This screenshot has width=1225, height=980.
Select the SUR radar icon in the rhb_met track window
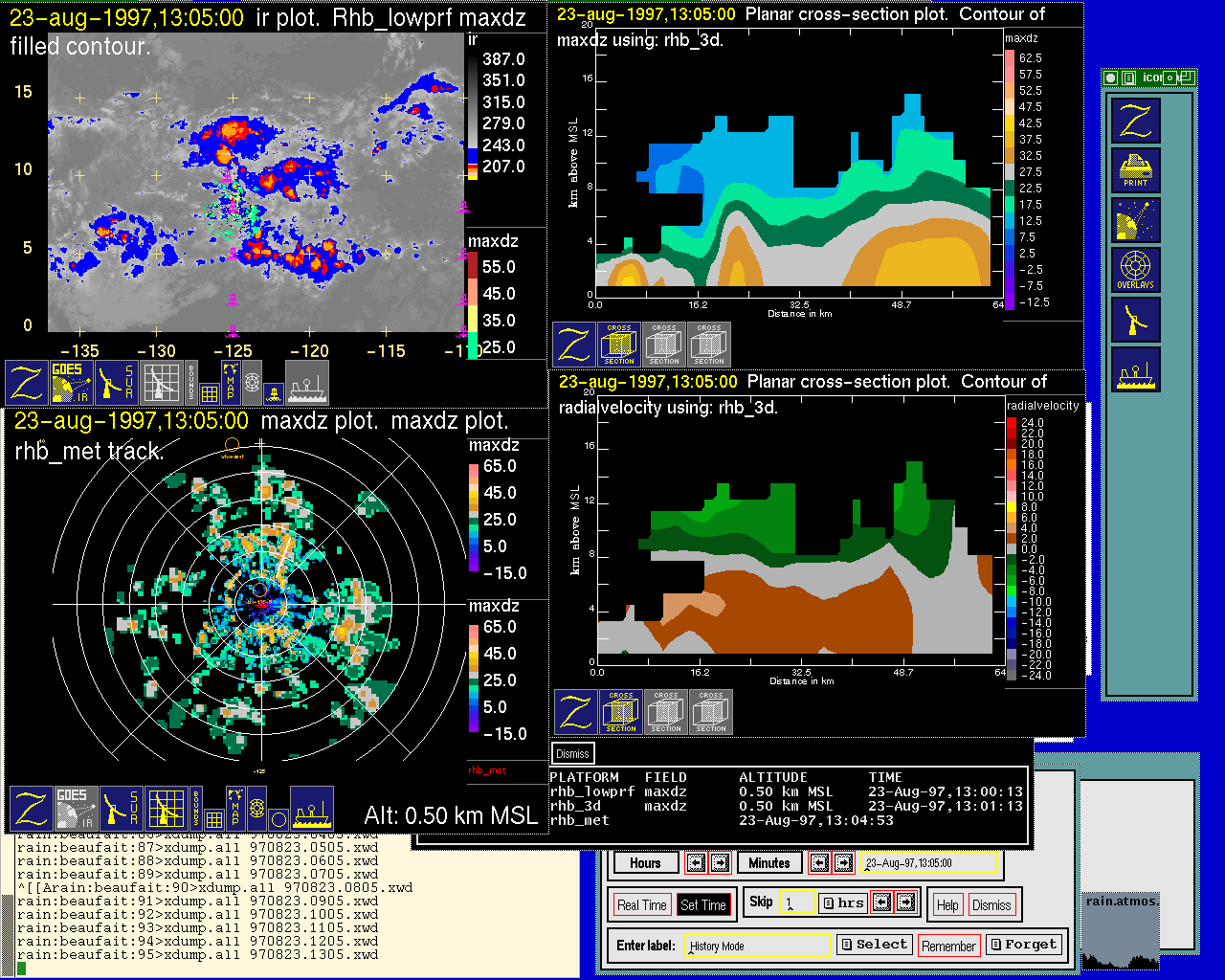pos(121,808)
